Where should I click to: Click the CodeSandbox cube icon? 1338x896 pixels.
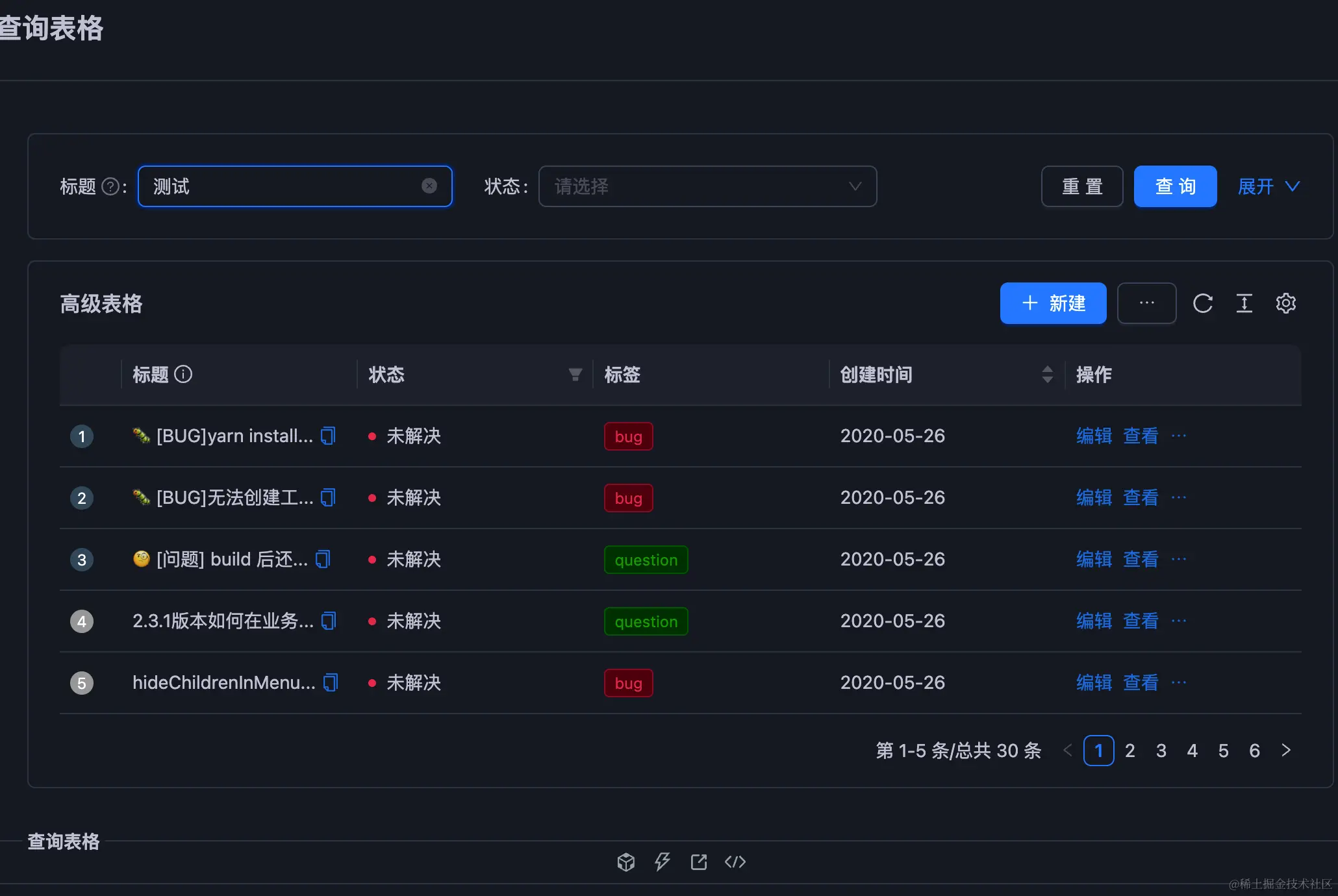tap(625, 862)
